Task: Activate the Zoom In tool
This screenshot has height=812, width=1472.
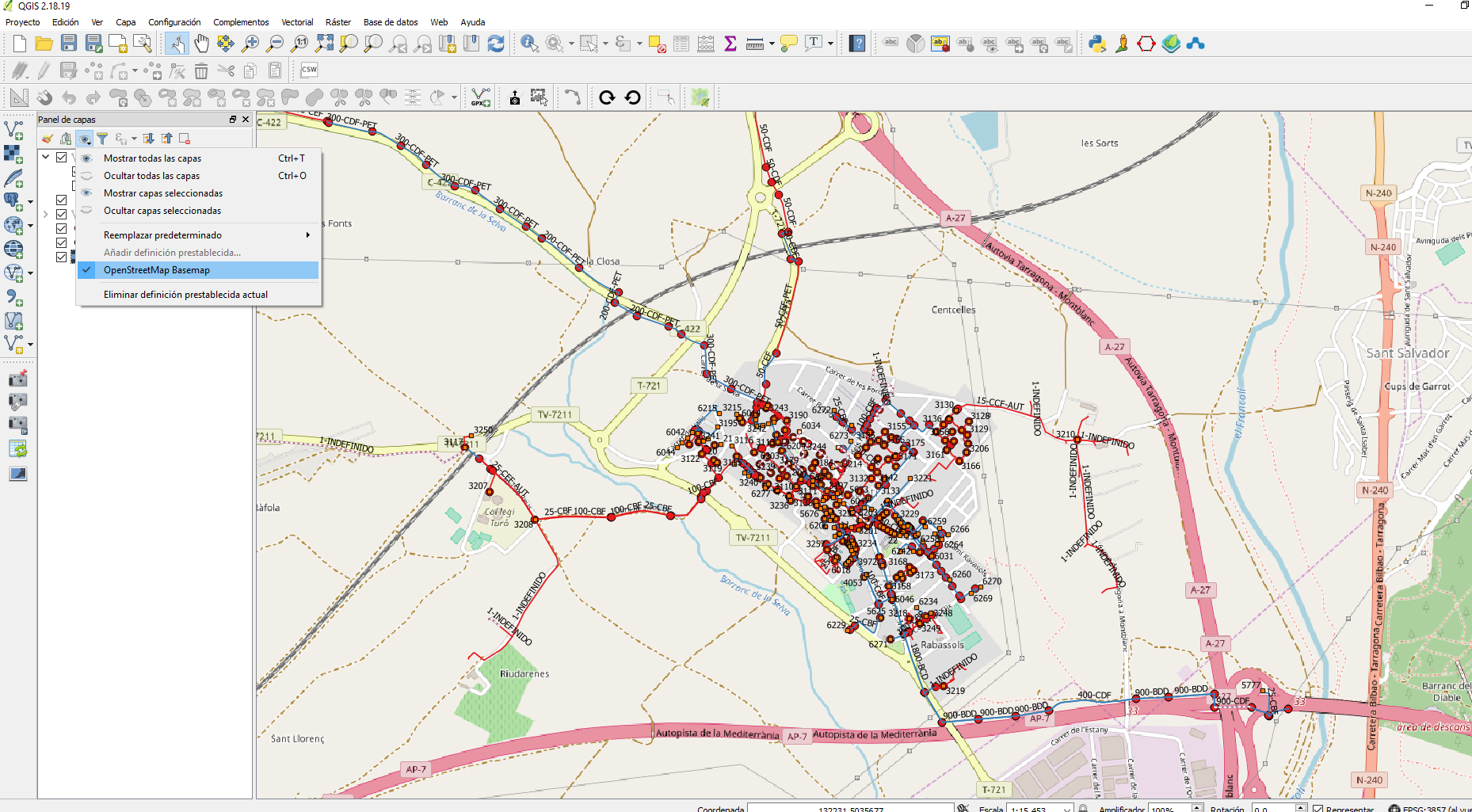Action: [x=250, y=44]
